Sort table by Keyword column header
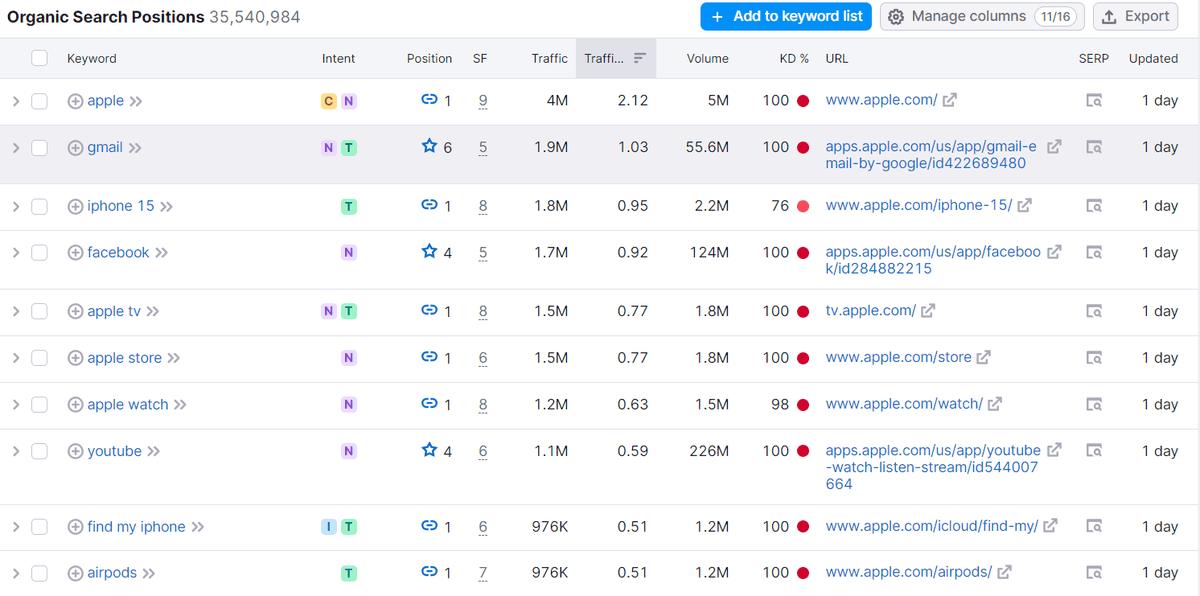 coord(92,58)
